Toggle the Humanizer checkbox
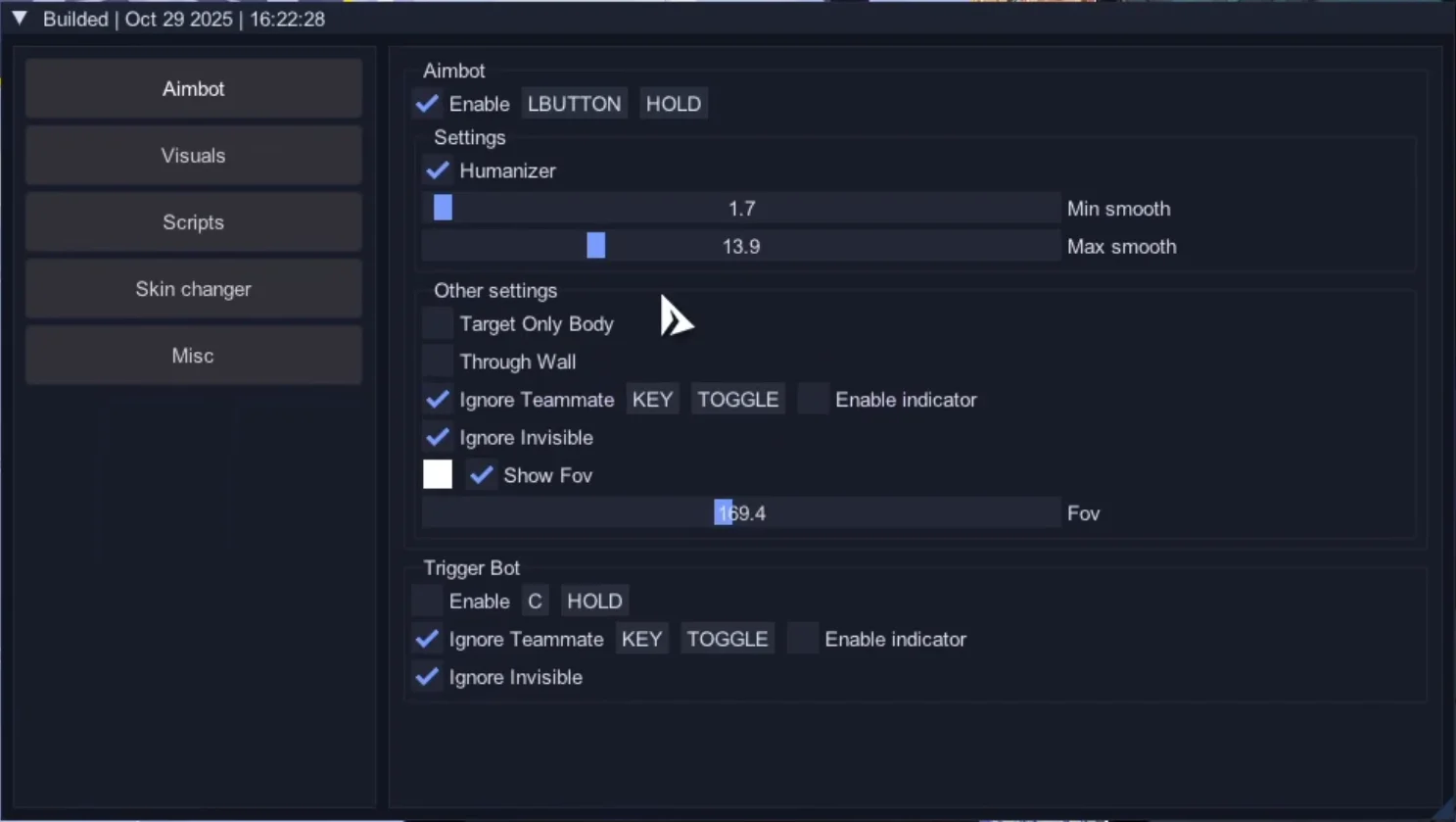 (x=438, y=170)
